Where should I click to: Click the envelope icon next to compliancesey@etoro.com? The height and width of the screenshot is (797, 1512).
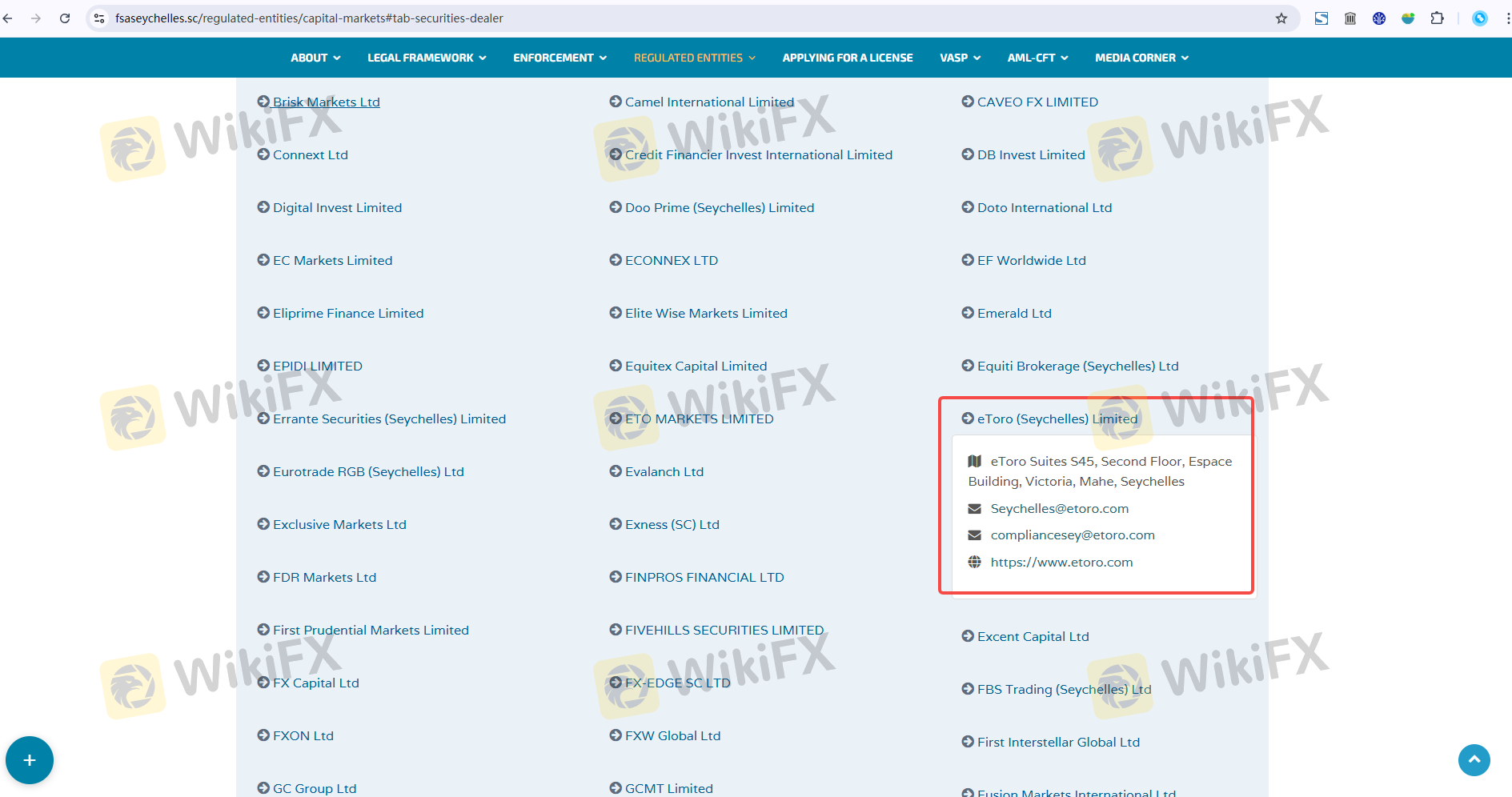pyautogui.click(x=975, y=535)
